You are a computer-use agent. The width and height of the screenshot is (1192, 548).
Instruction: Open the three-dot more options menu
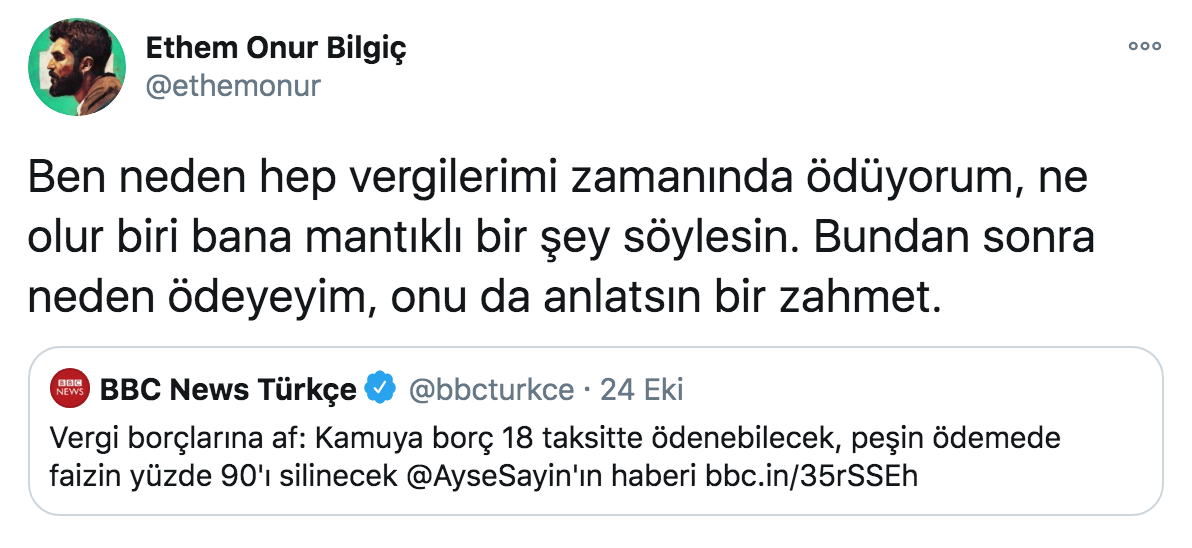1144,46
